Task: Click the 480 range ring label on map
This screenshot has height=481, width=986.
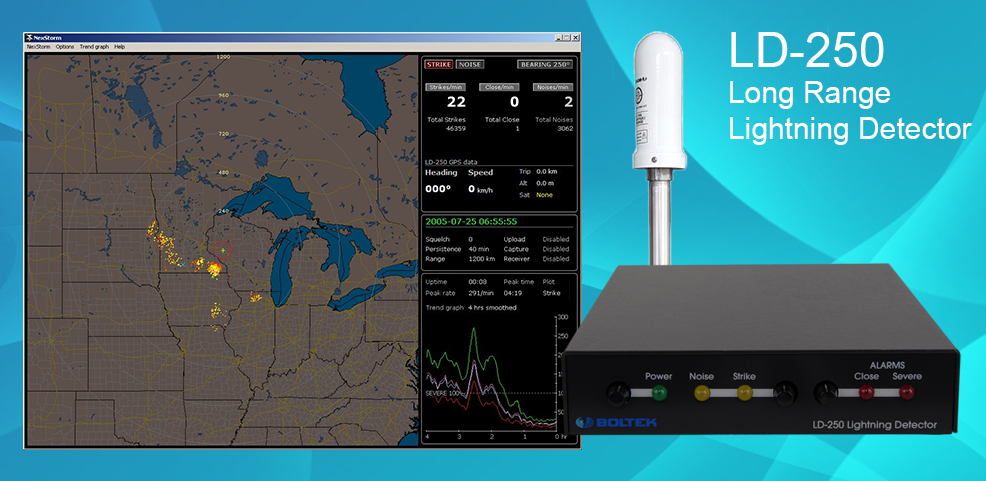Action: 223,172
